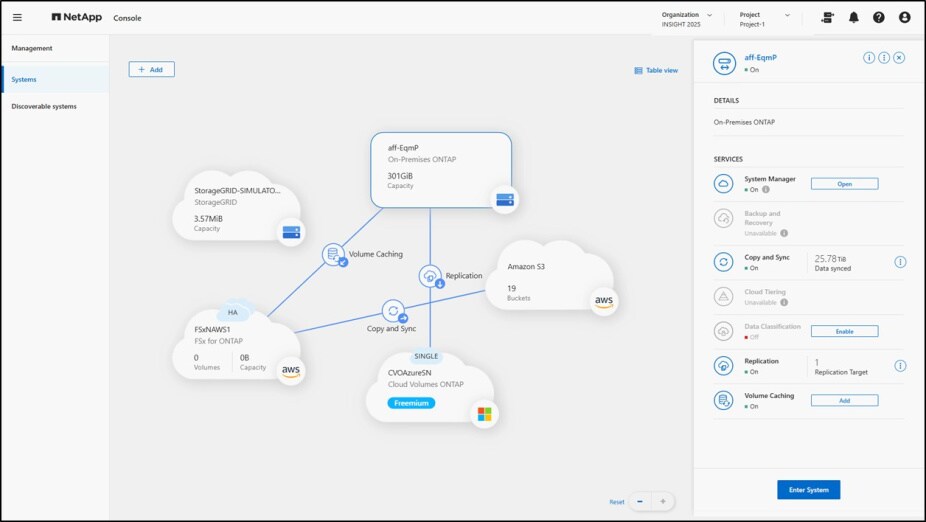Image resolution: width=926 pixels, height=522 pixels.
Task: Zoom out canvas with minus button
Action: [640, 501]
